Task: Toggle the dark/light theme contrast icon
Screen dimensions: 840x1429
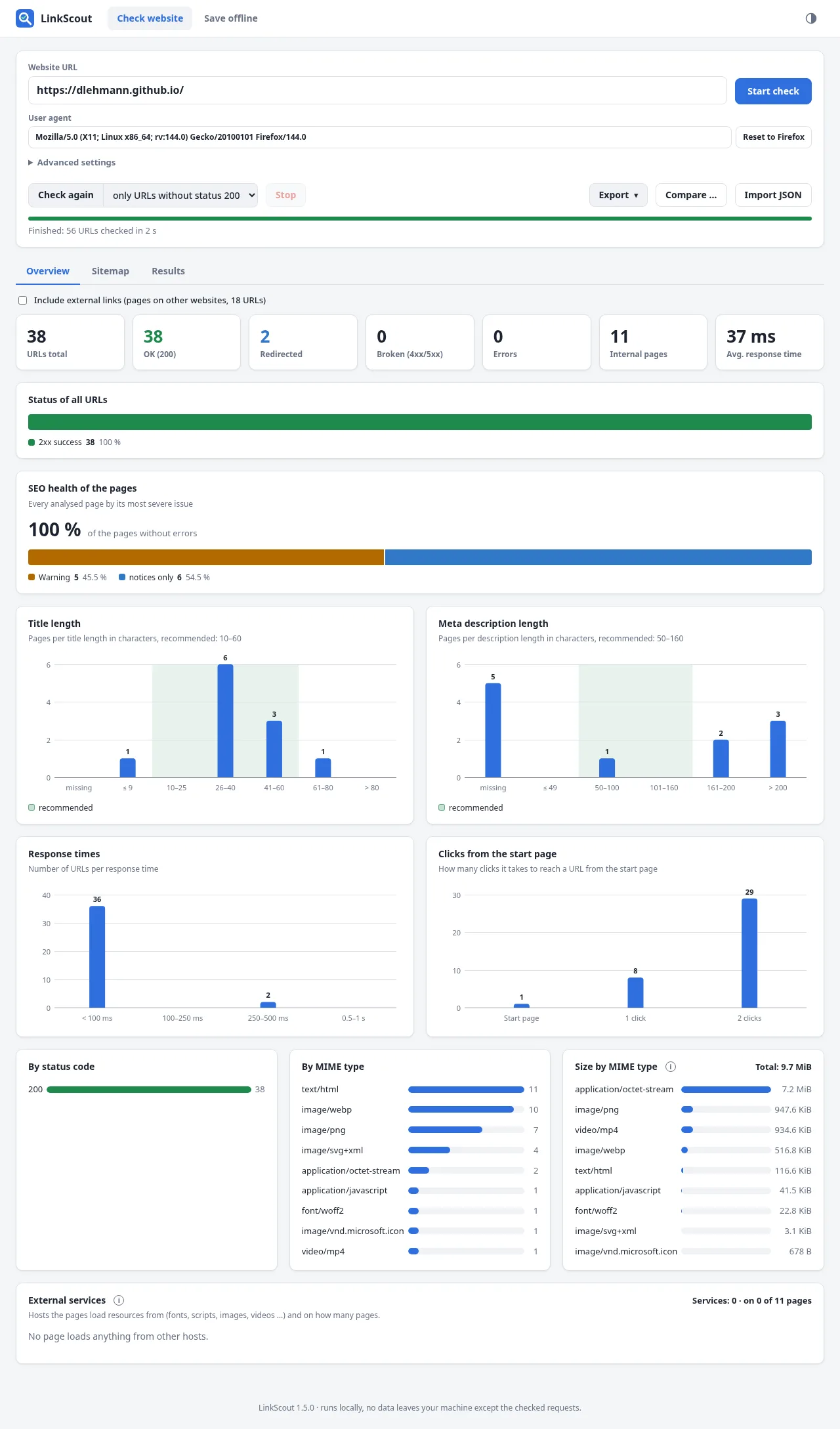Action: click(811, 18)
